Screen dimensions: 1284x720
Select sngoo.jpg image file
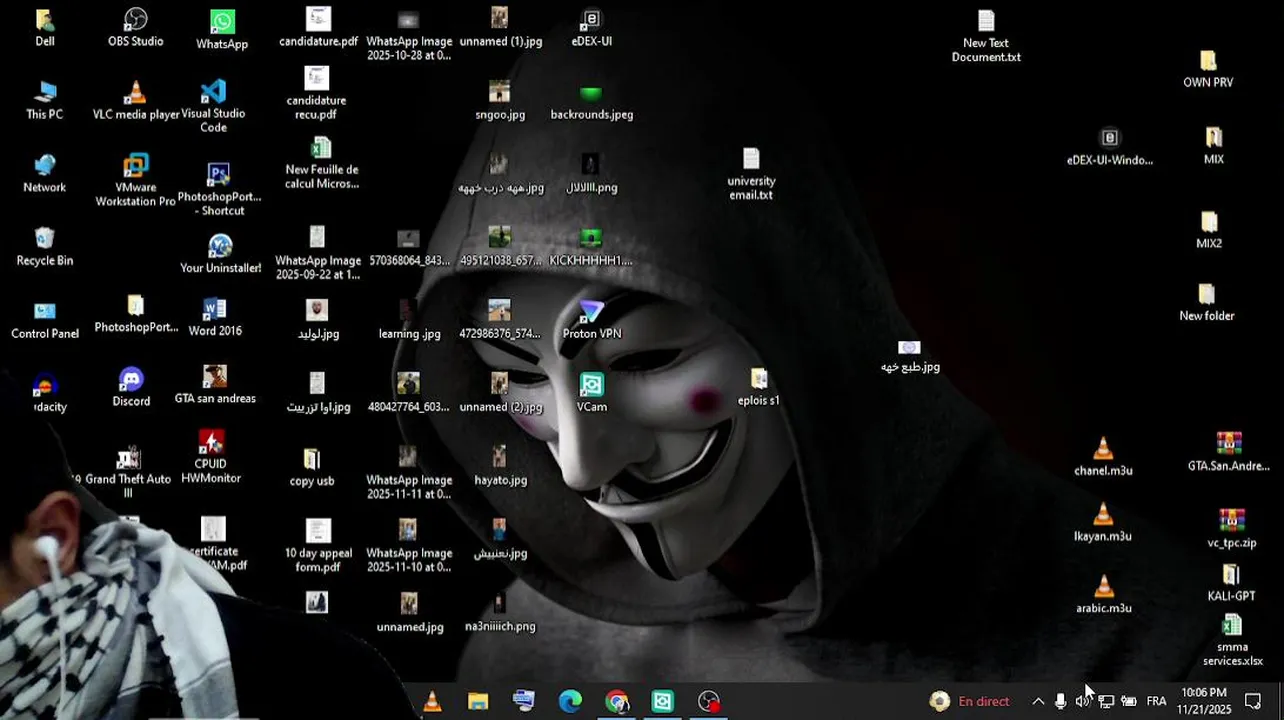pos(500,101)
